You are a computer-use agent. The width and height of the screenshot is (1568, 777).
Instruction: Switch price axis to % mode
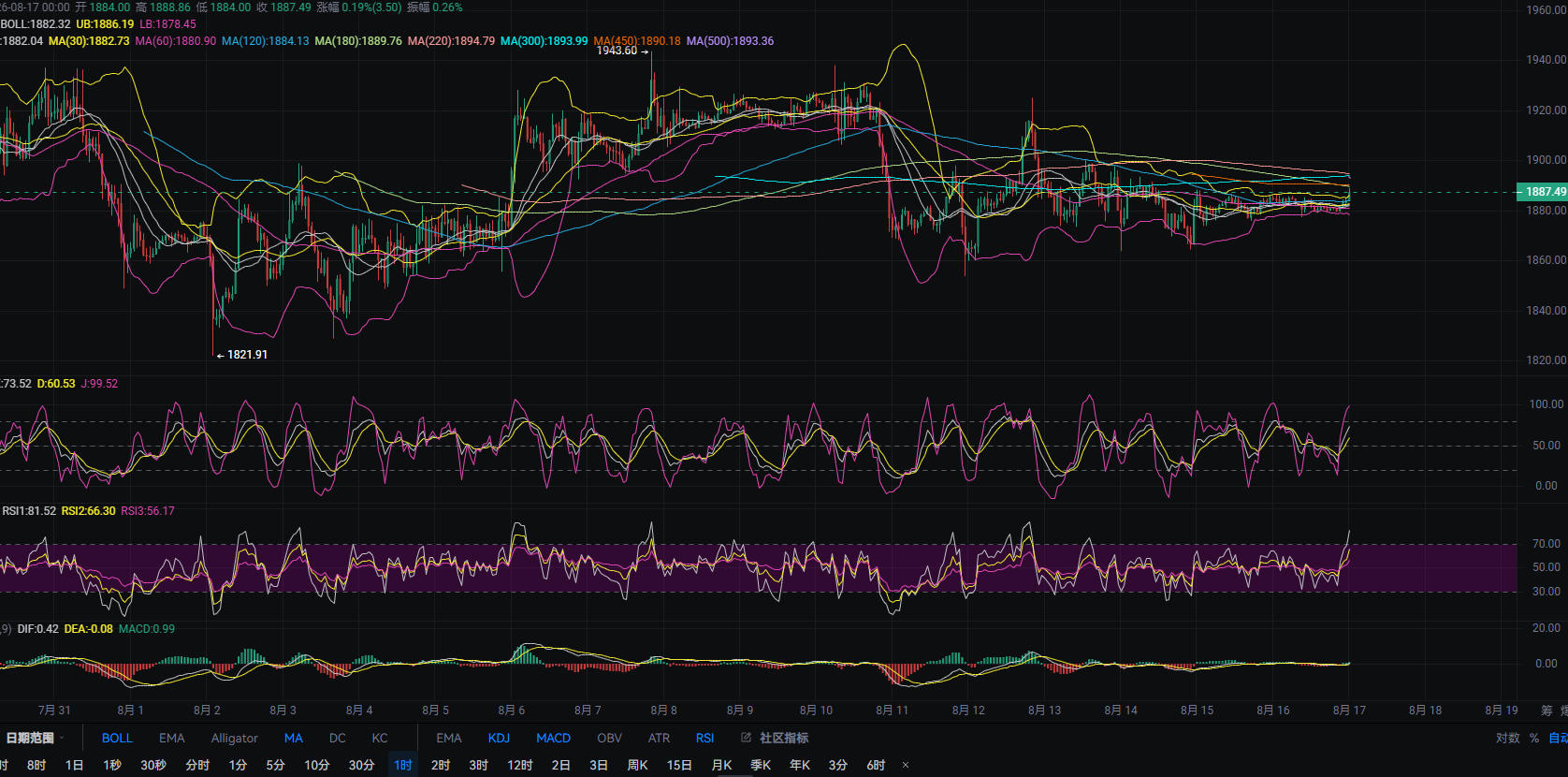[x=1534, y=738]
